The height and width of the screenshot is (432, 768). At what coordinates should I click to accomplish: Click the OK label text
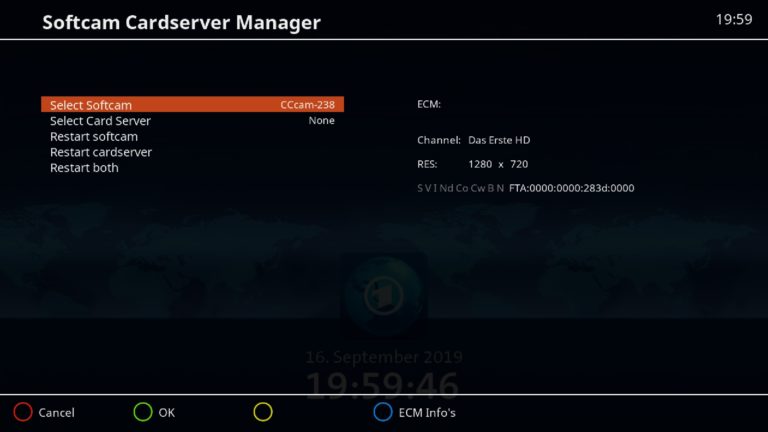pyautogui.click(x=167, y=413)
